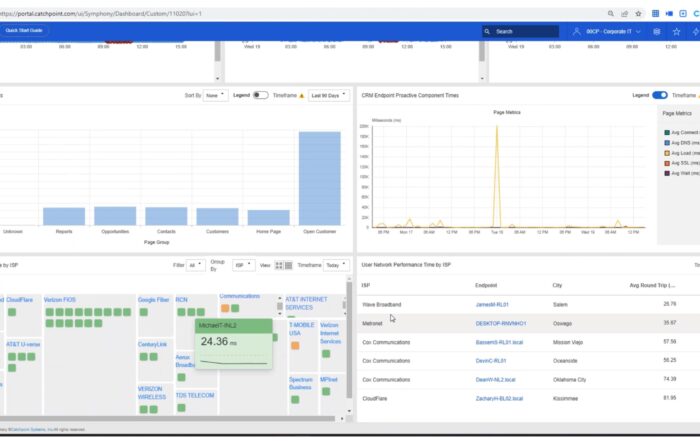This screenshot has width=700, height=441.
Task: Toggle Avg DNS series in legend
Action: pos(681,143)
